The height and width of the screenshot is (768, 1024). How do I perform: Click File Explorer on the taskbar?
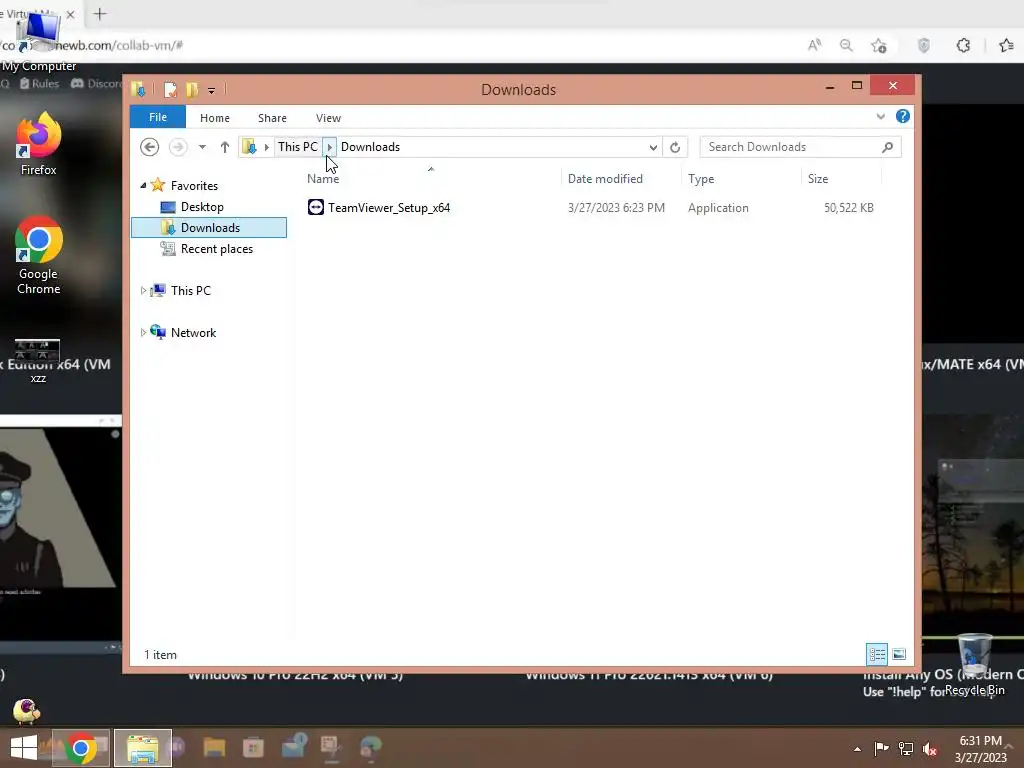coord(143,748)
